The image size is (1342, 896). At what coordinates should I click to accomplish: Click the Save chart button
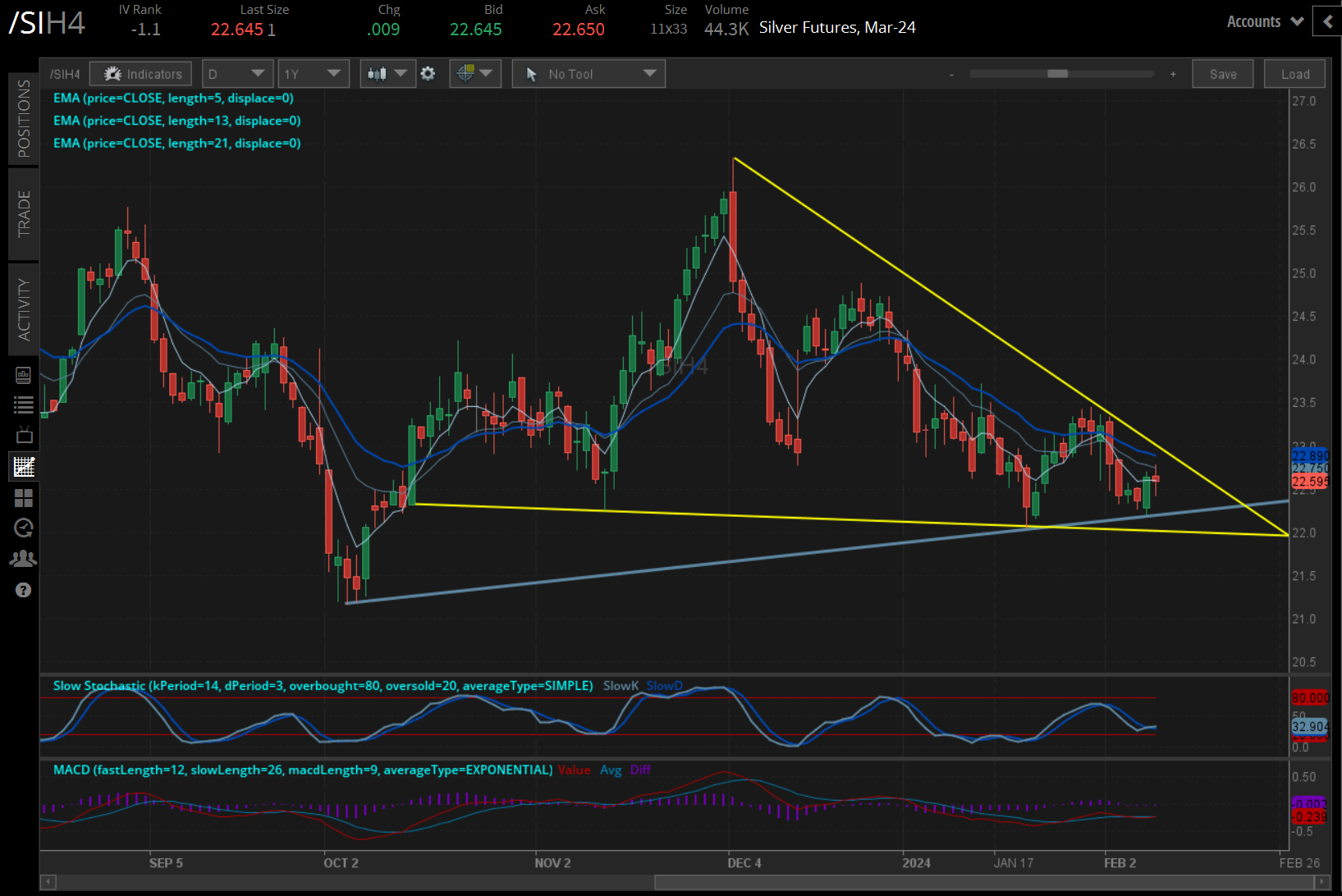(1222, 74)
